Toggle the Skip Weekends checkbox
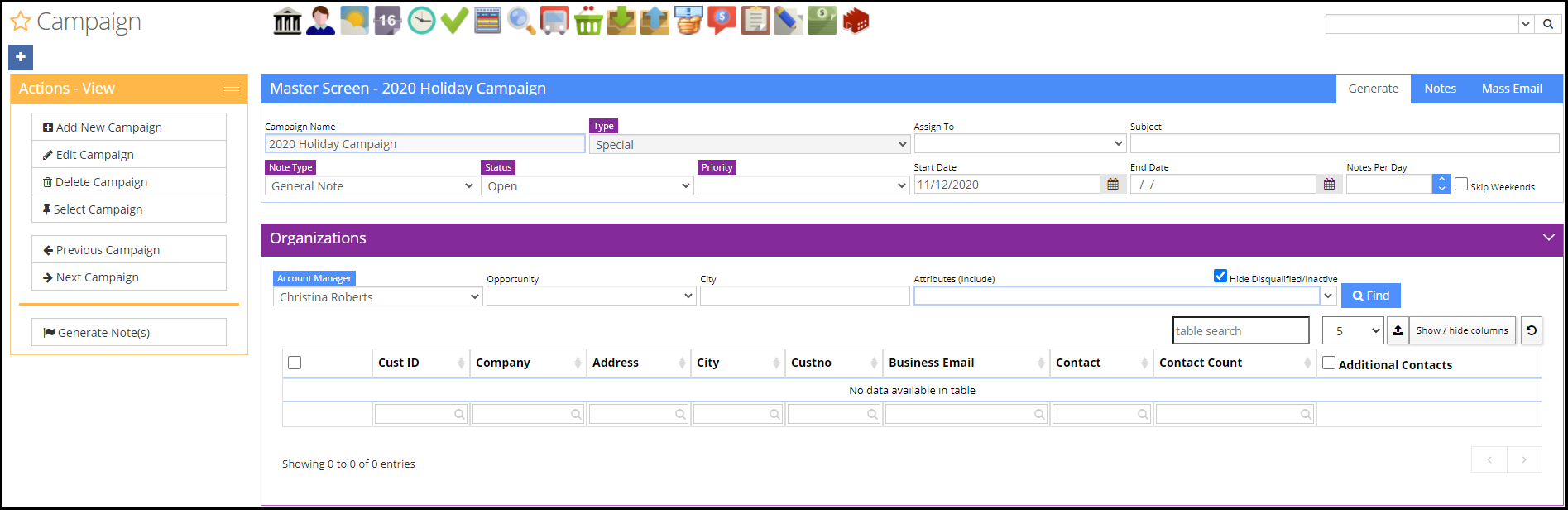This screenshot has height=510, width=1568. click(x=1461, y=185)
